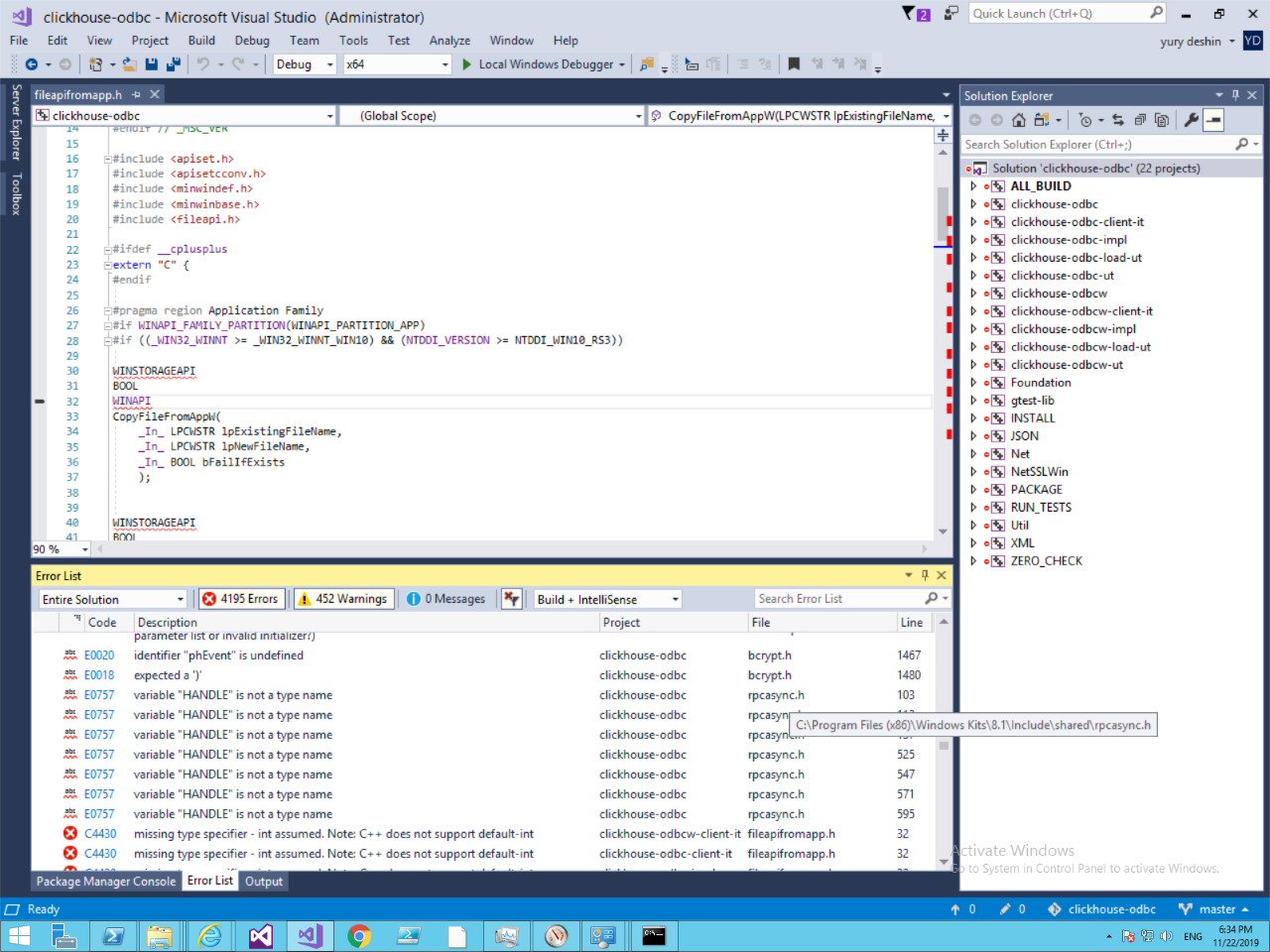Open the Analyze menu

pos(449,41)
